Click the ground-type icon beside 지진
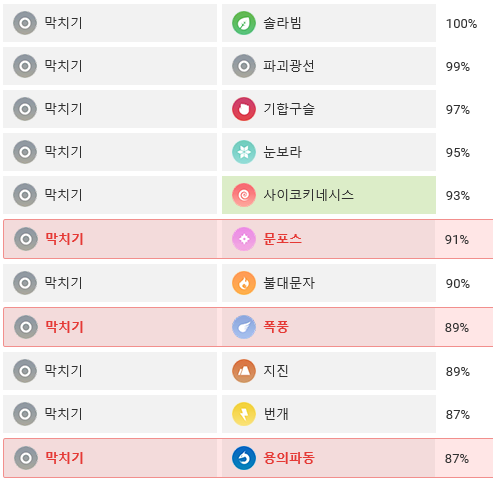 244,371
